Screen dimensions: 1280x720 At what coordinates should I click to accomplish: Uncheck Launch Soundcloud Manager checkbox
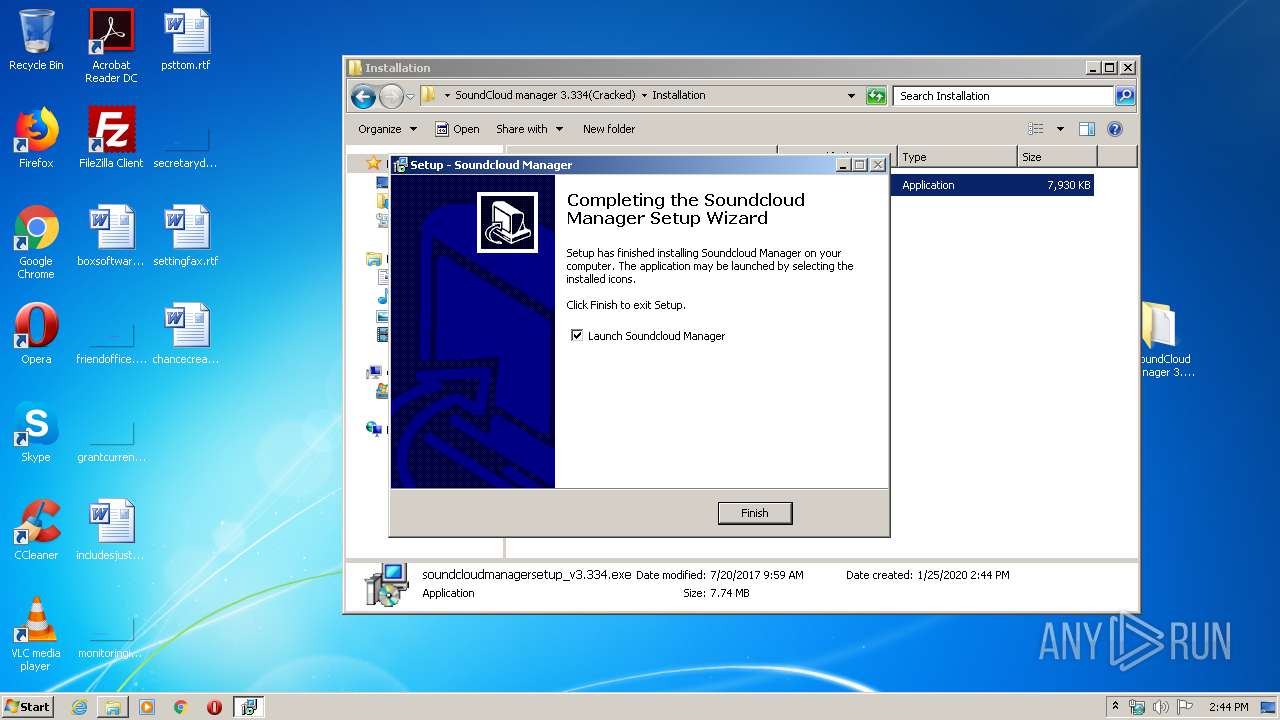point(576,336)
